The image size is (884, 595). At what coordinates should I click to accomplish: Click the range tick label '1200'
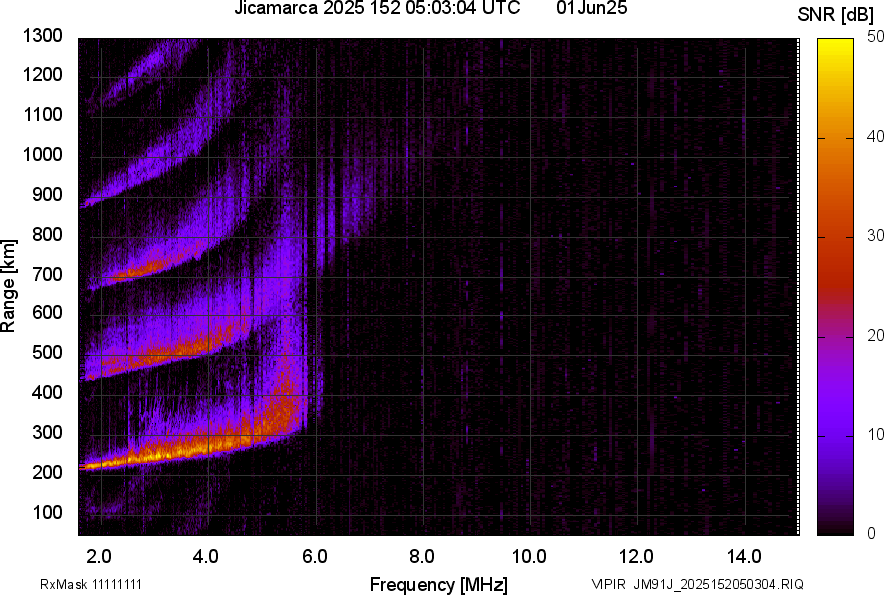(42, 74)
